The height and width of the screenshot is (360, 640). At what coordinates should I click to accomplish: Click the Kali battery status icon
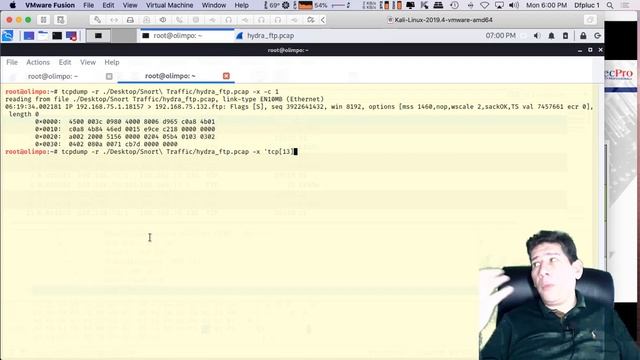[565, 36]
